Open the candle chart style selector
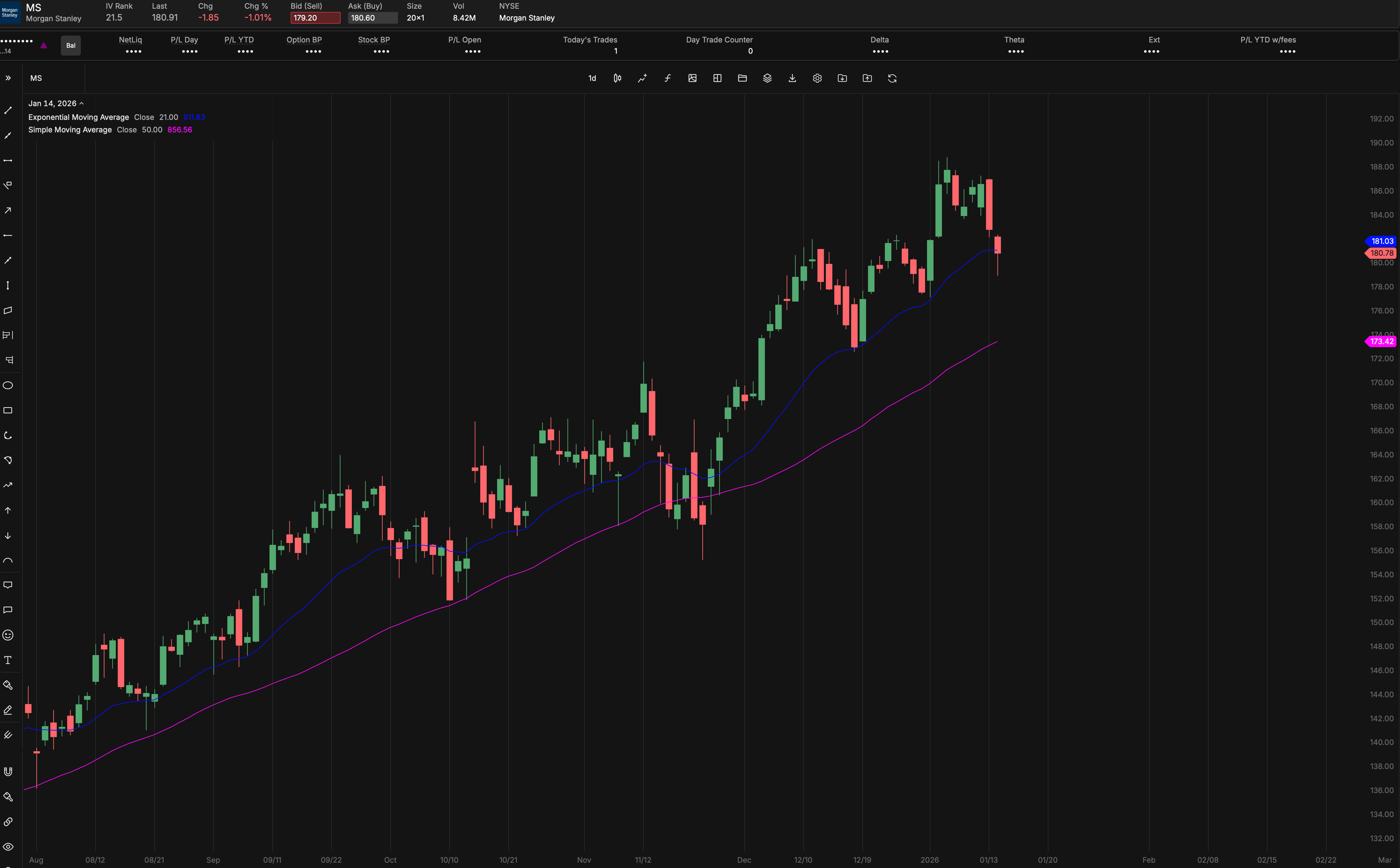 (x=617, y=78)
